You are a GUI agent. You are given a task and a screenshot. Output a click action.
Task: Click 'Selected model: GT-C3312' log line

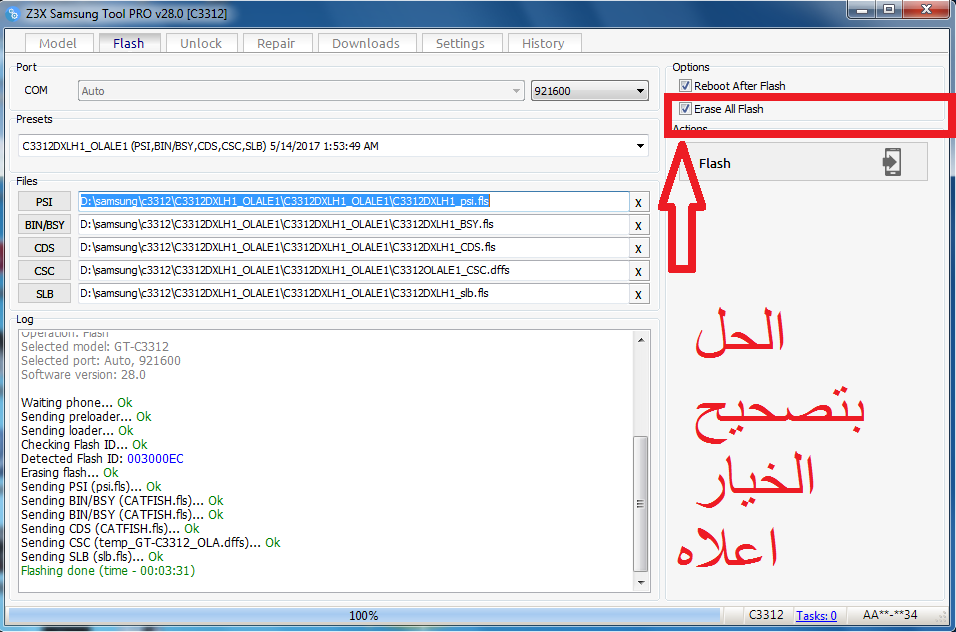[x=95, y=346]
